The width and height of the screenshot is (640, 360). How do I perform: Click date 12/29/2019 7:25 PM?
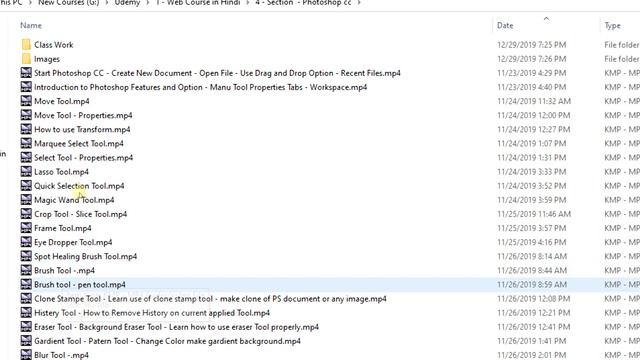tap(531, 44)
